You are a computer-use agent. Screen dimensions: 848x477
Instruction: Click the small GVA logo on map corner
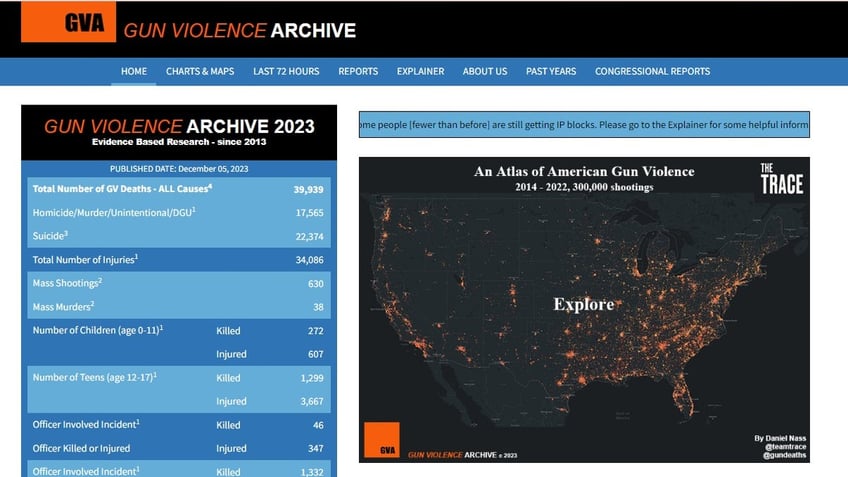point(382,440)
